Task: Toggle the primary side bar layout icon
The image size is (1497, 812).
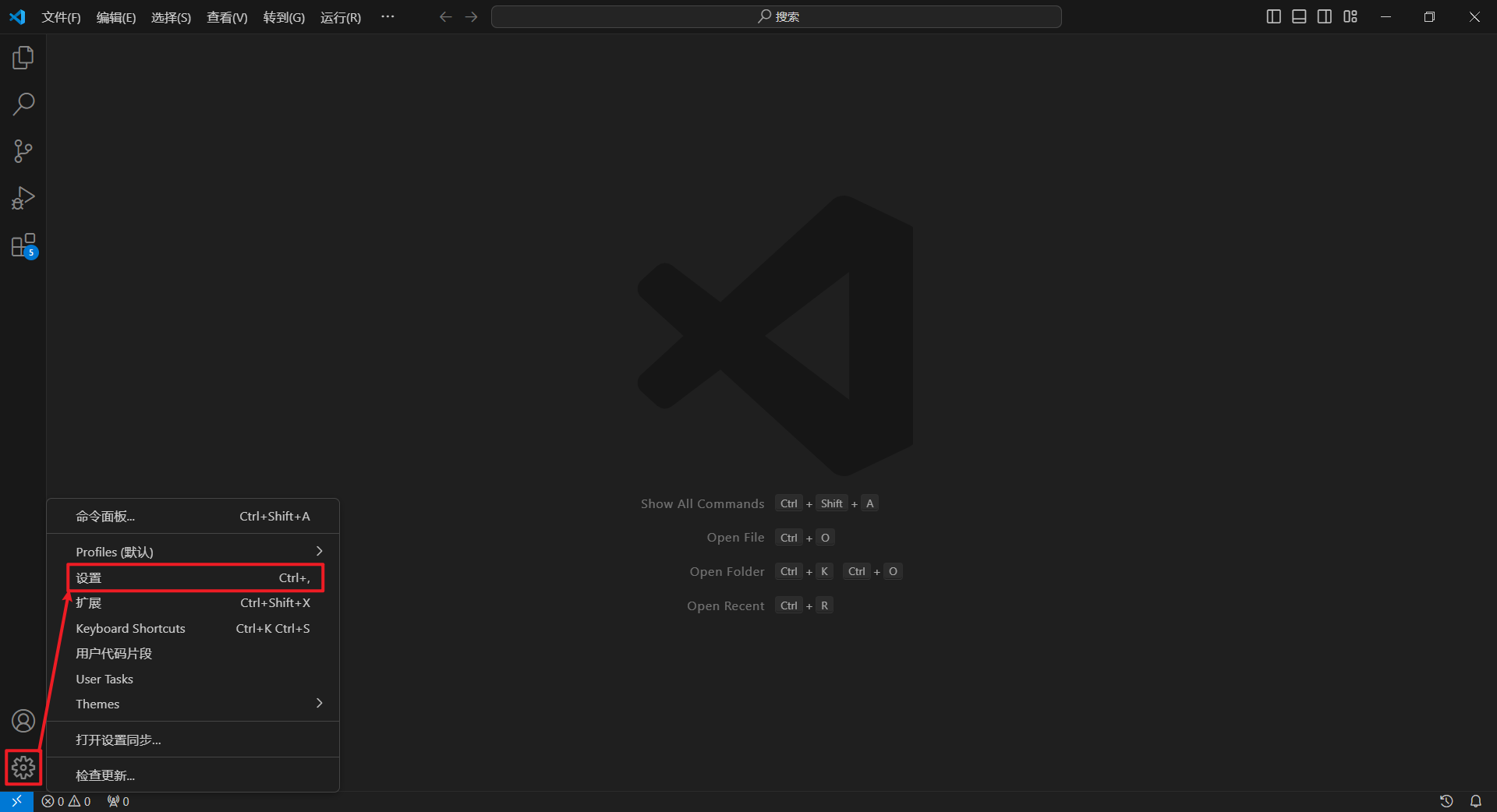Action: pyautogui.click(x=1274, y=16)
